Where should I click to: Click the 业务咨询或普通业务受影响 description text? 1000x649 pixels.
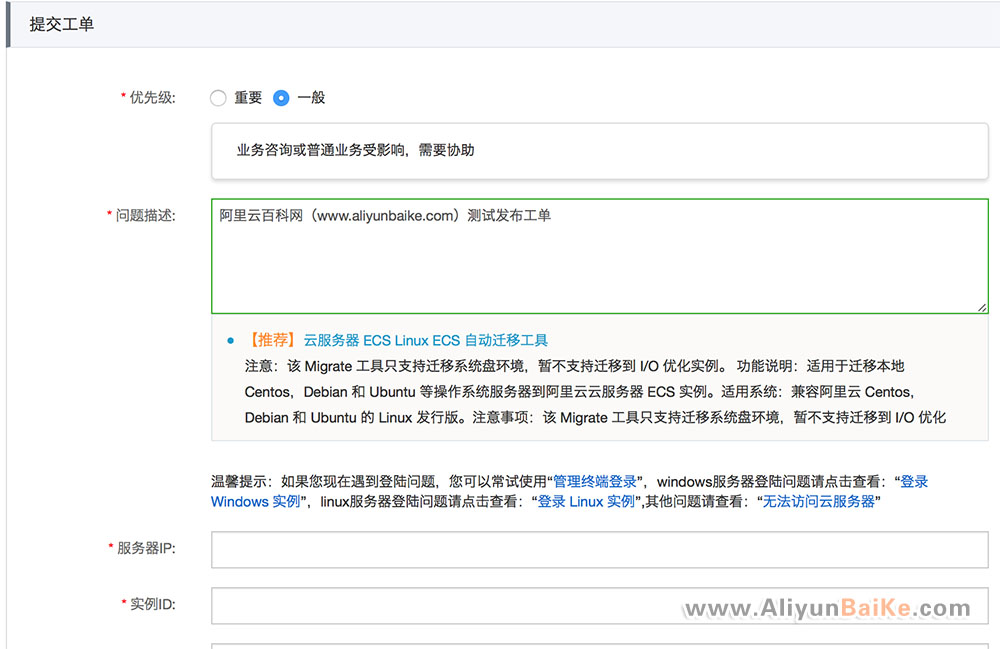[355, 150]
